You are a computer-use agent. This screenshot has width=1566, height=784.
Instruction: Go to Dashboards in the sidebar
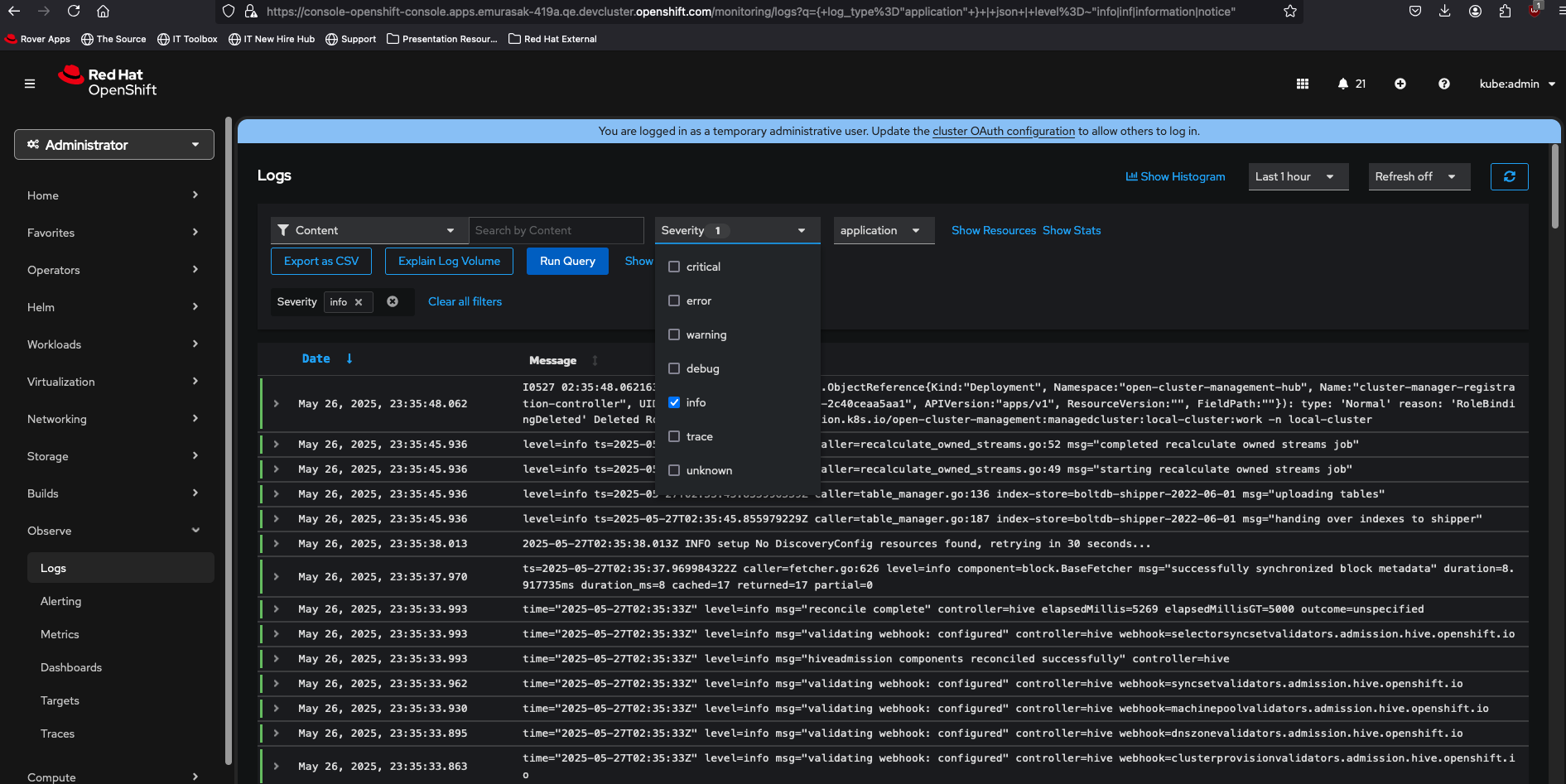pyautogui.click(x=71, y=667)
